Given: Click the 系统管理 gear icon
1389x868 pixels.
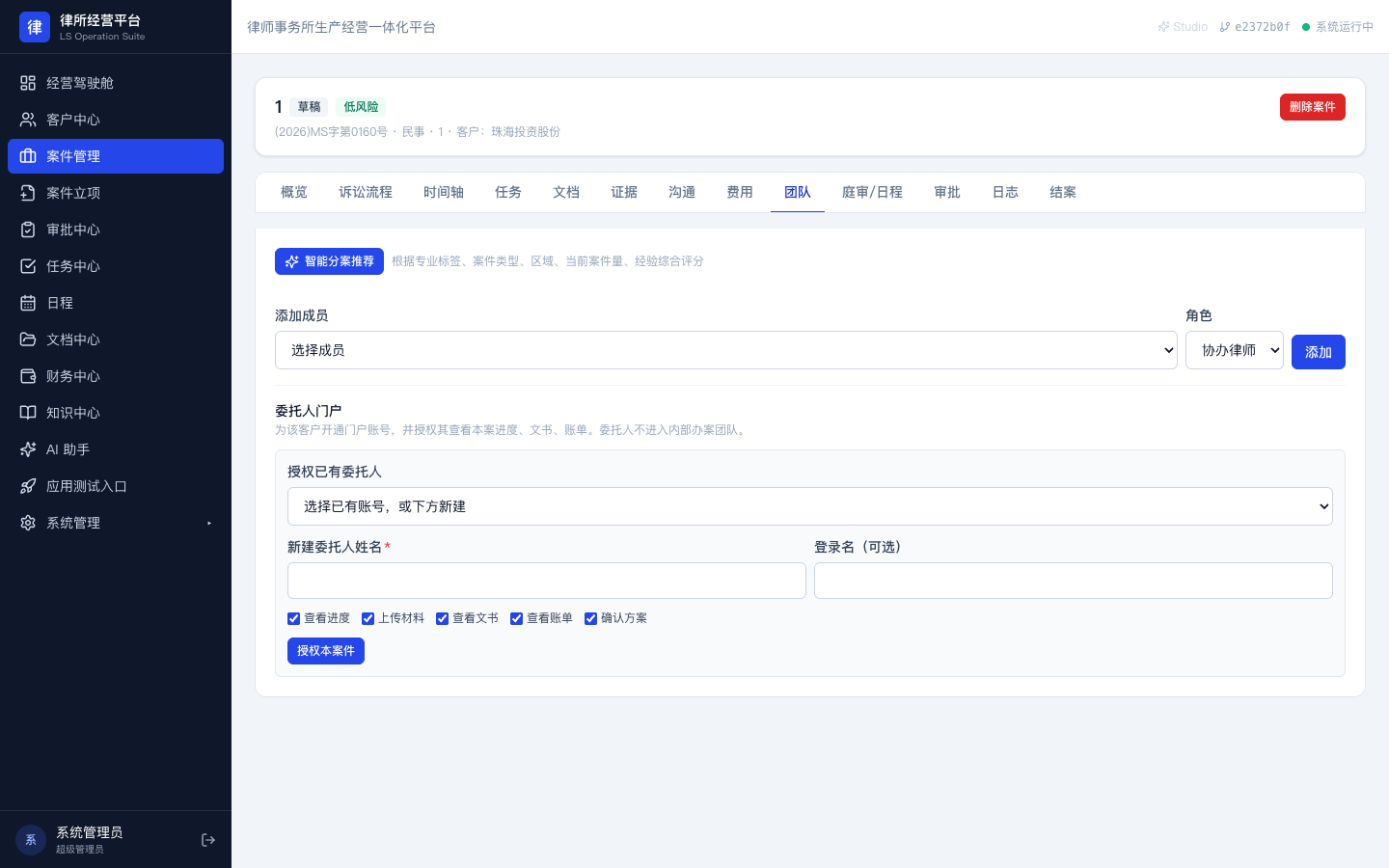Looking at the screenshot, I should [28, 523].
